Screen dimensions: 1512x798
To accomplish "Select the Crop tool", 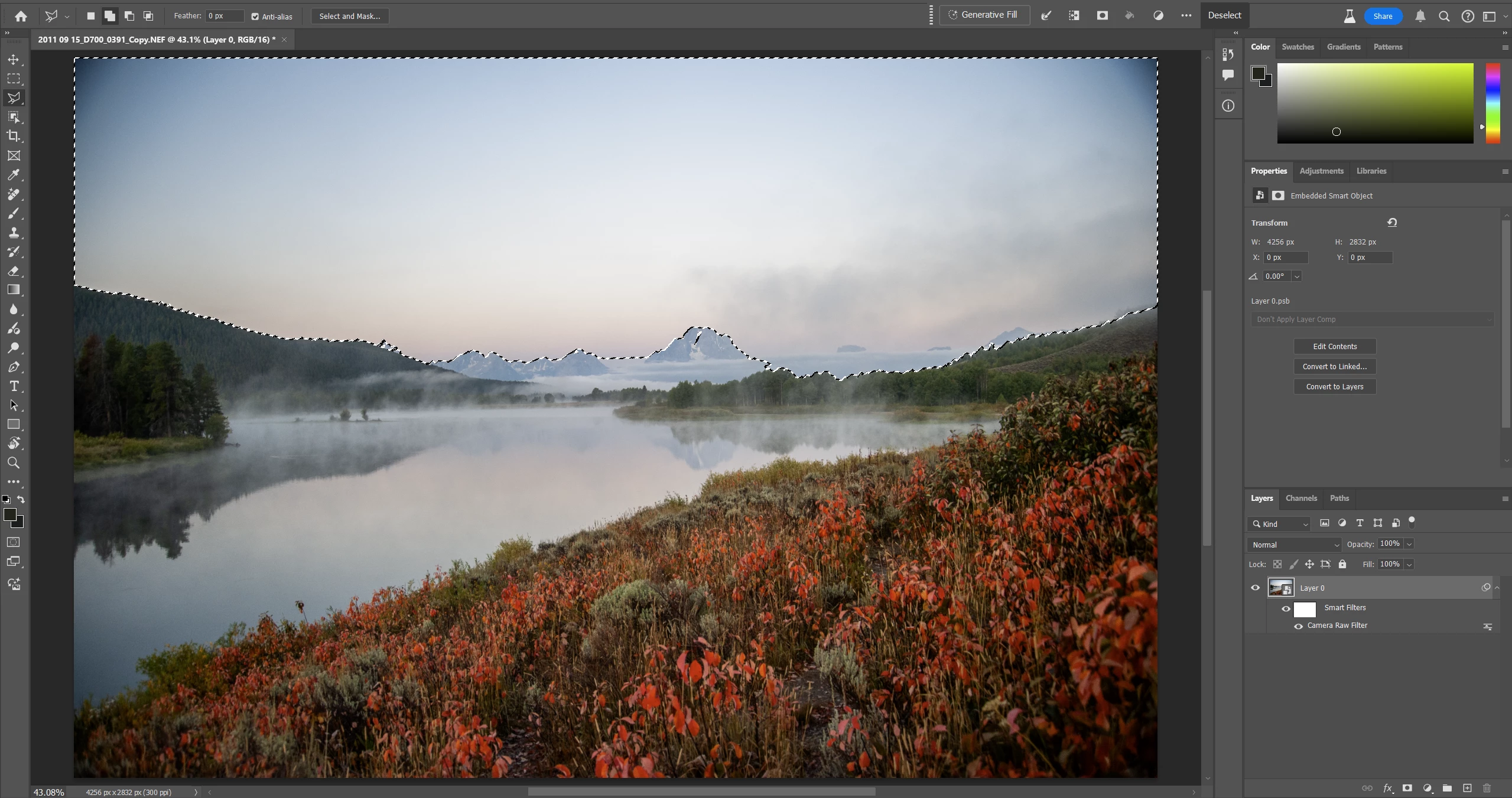I will (x=13, y=136).
